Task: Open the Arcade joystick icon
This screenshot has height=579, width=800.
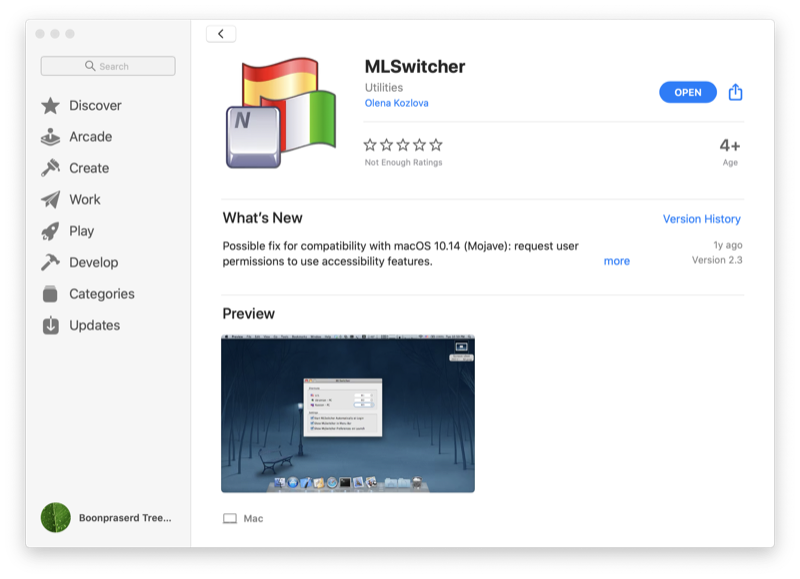Action: (51, 137)
